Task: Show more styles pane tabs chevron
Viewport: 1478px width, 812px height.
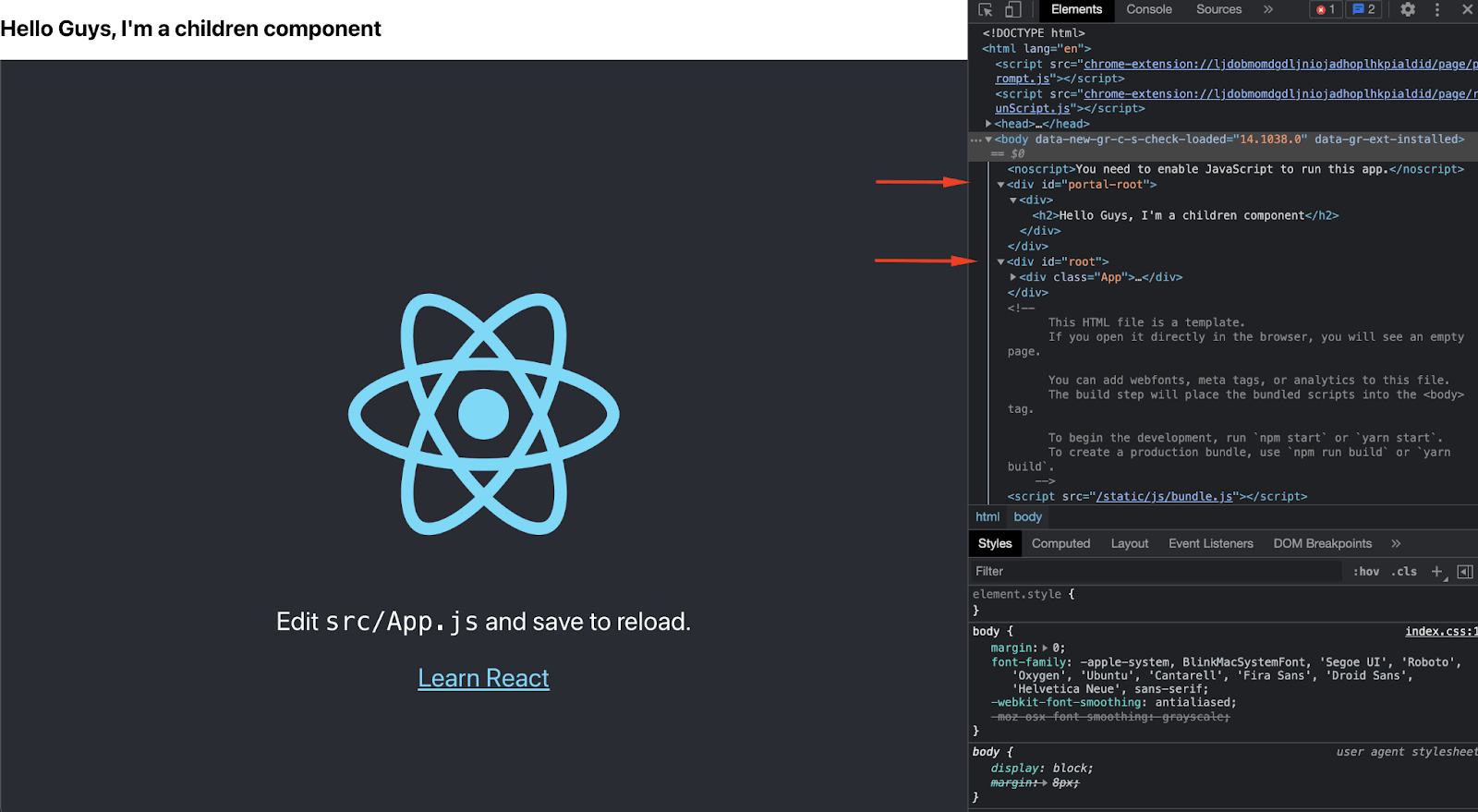Action: [x=1396, y=543]
